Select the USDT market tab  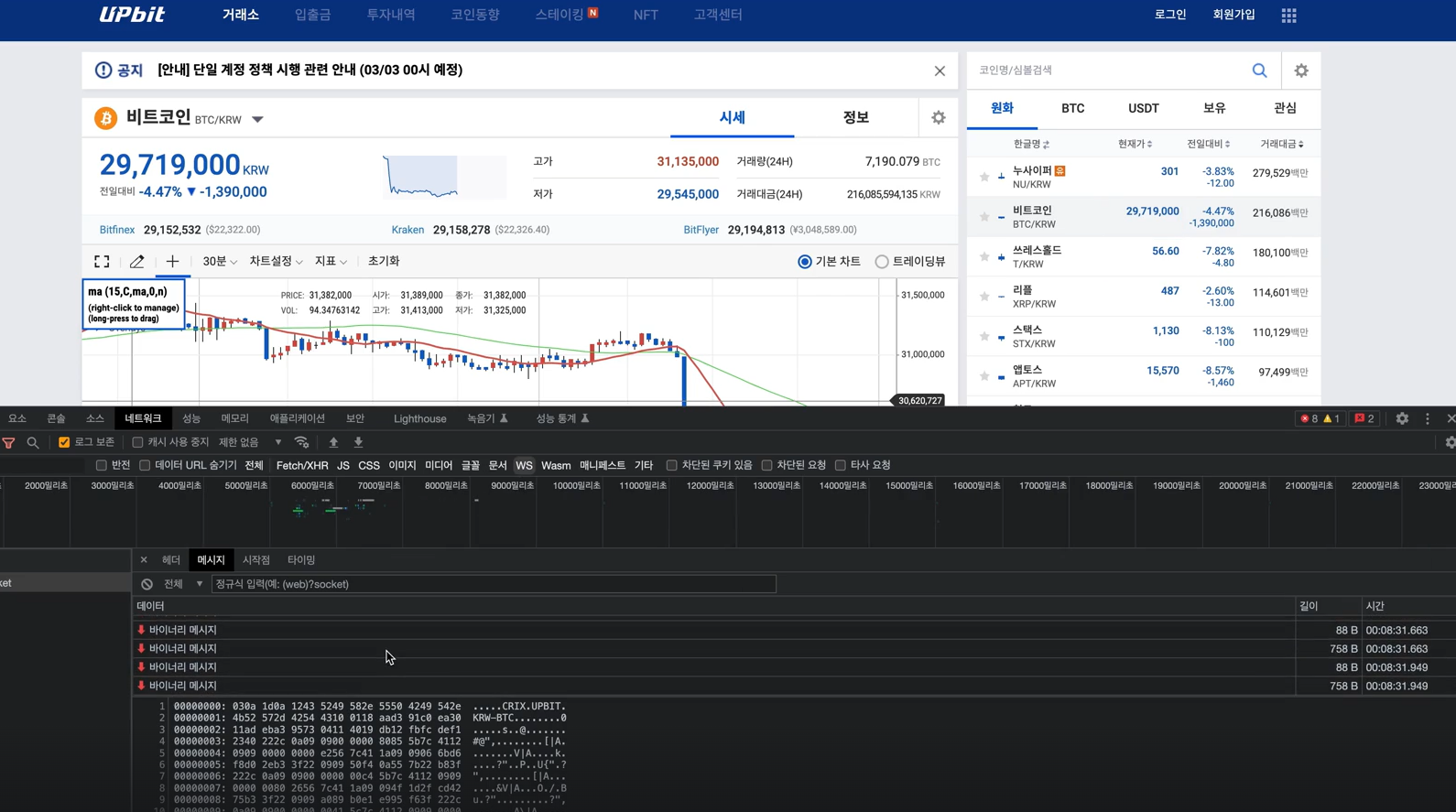click(x=1143, y=108)
